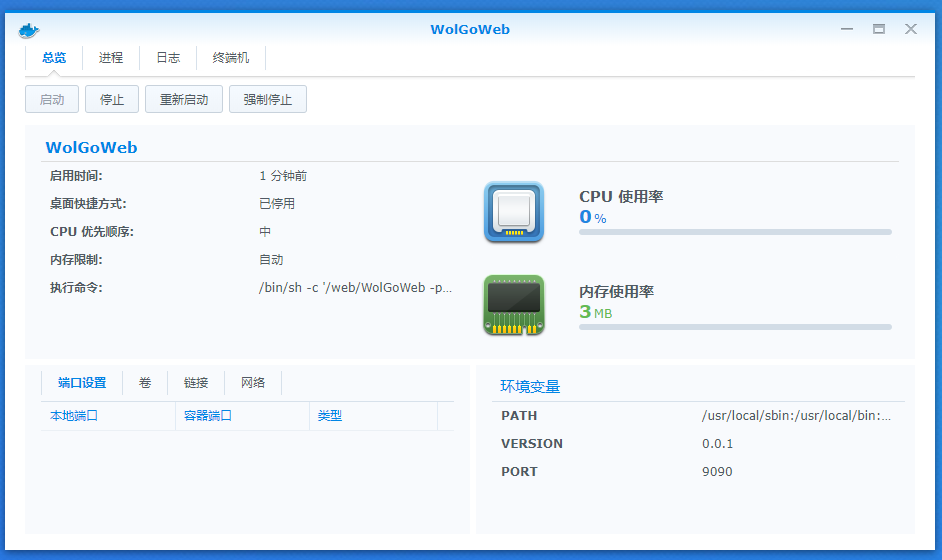This screenshot has height=560, width=942.
Task: Select the 总览 tab
Action: pos(54,58)
